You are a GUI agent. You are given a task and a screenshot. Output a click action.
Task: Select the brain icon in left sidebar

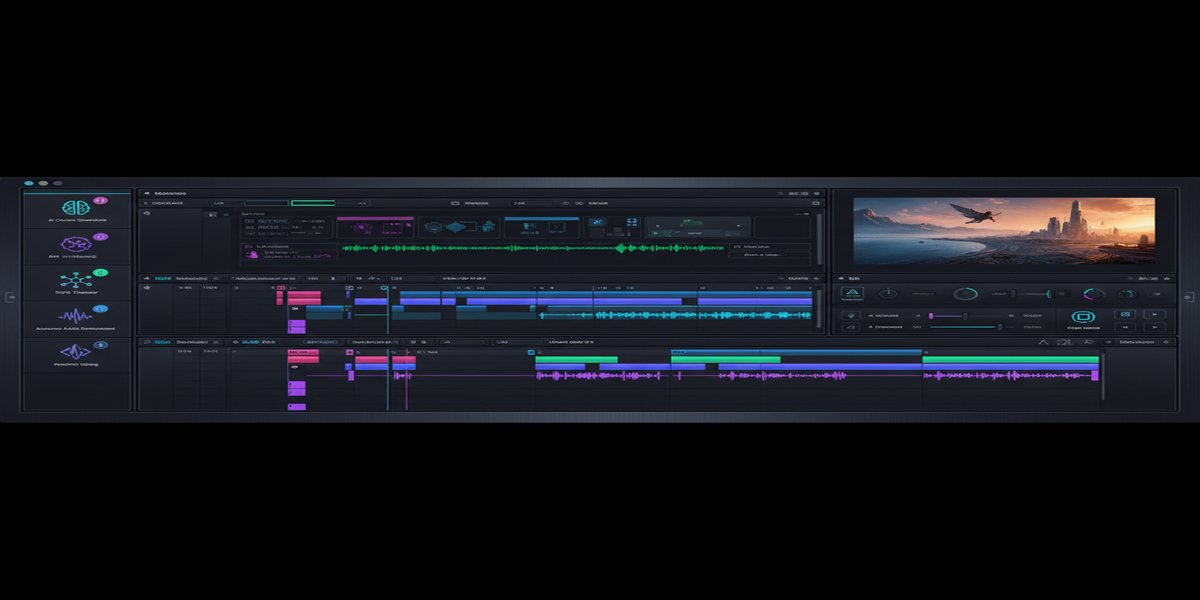[76, 207]
